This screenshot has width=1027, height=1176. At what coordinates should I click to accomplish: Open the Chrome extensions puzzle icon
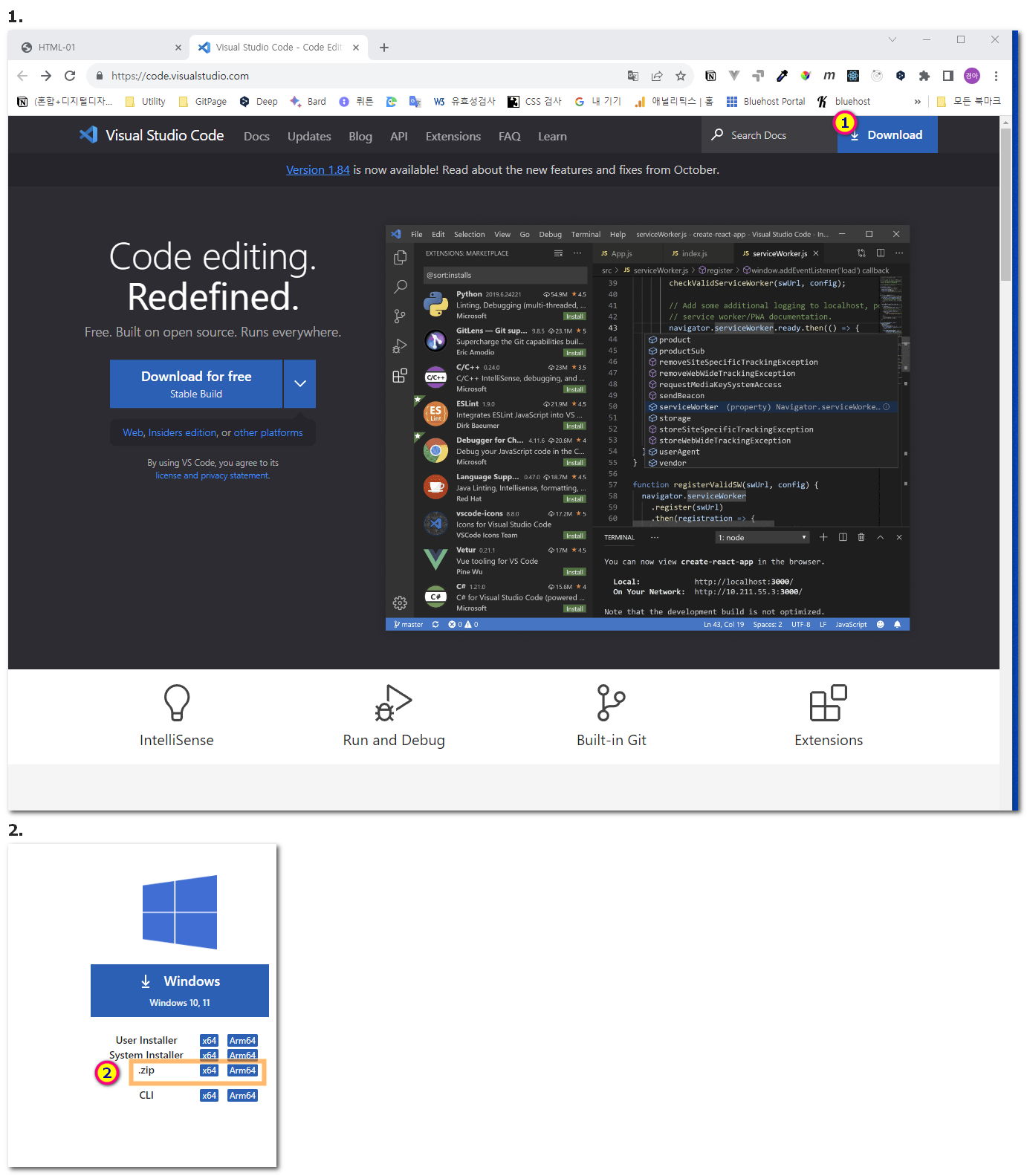click(924, 76)
